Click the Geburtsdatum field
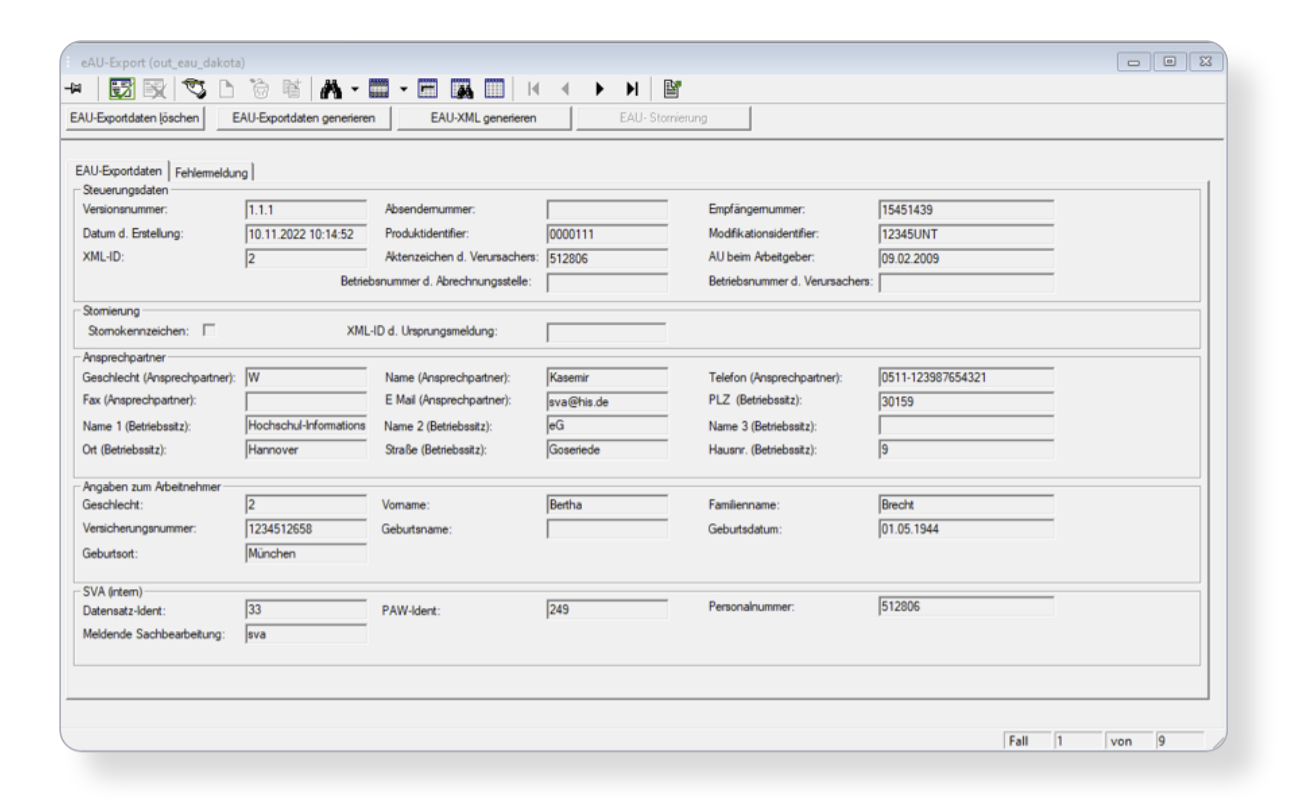This screenshot has height=810, width=1290. 966,529
